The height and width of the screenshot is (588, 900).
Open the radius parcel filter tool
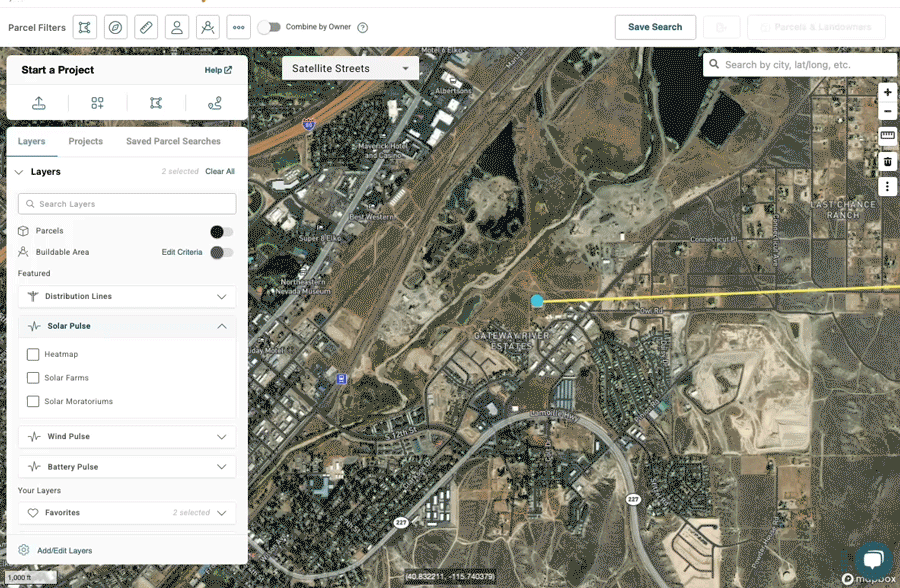(115, 27)
